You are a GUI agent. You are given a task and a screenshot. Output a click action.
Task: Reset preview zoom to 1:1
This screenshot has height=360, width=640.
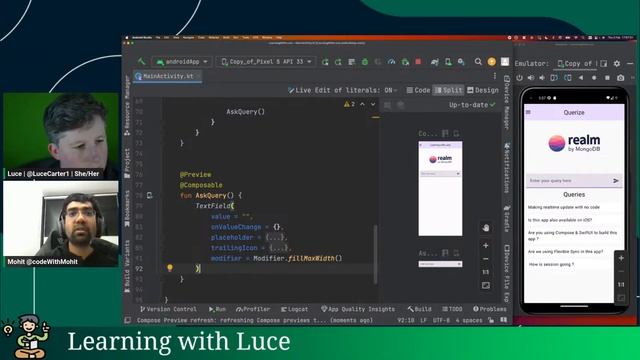pos(486,272)
